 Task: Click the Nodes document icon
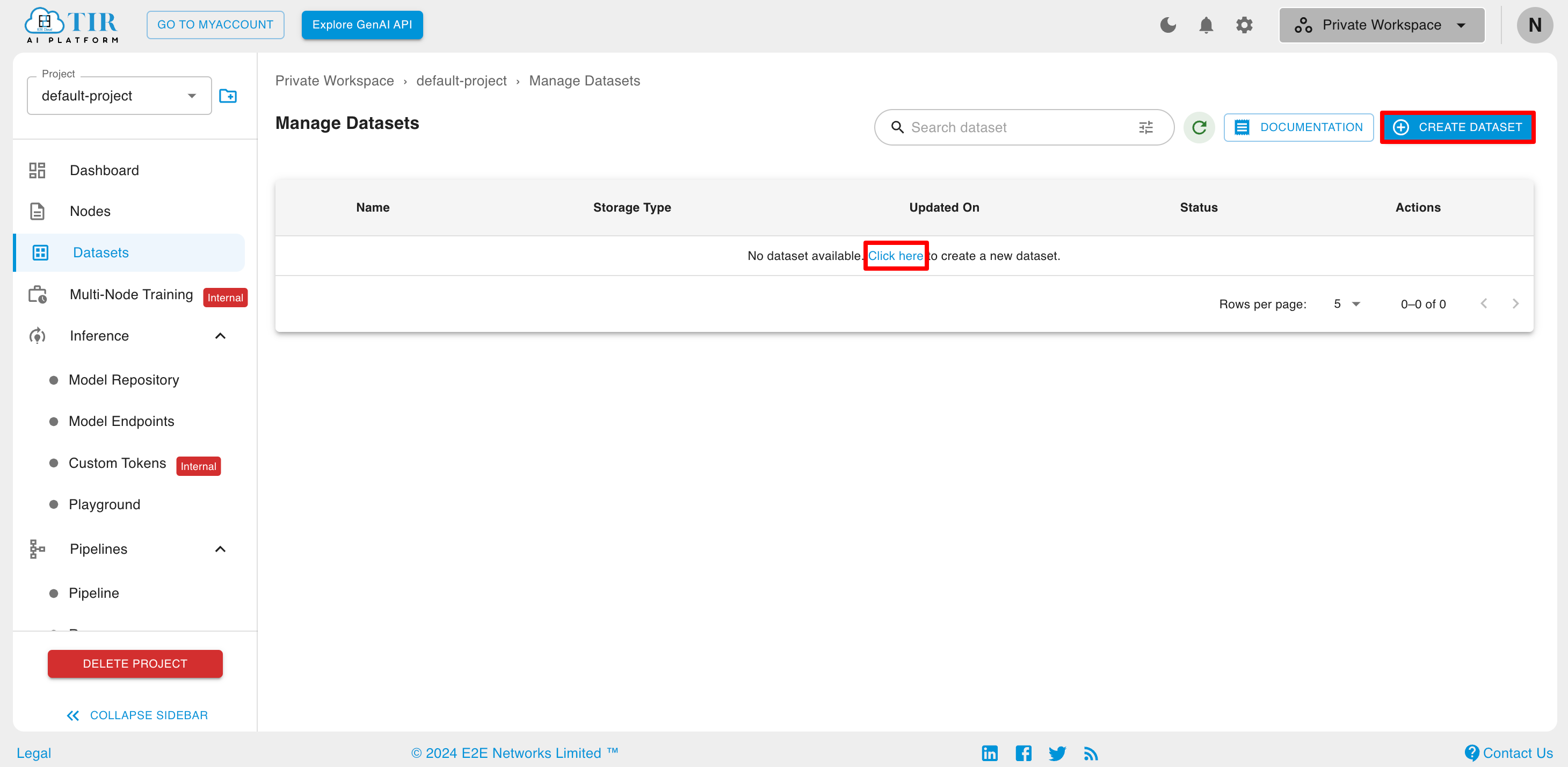[37, 211]
